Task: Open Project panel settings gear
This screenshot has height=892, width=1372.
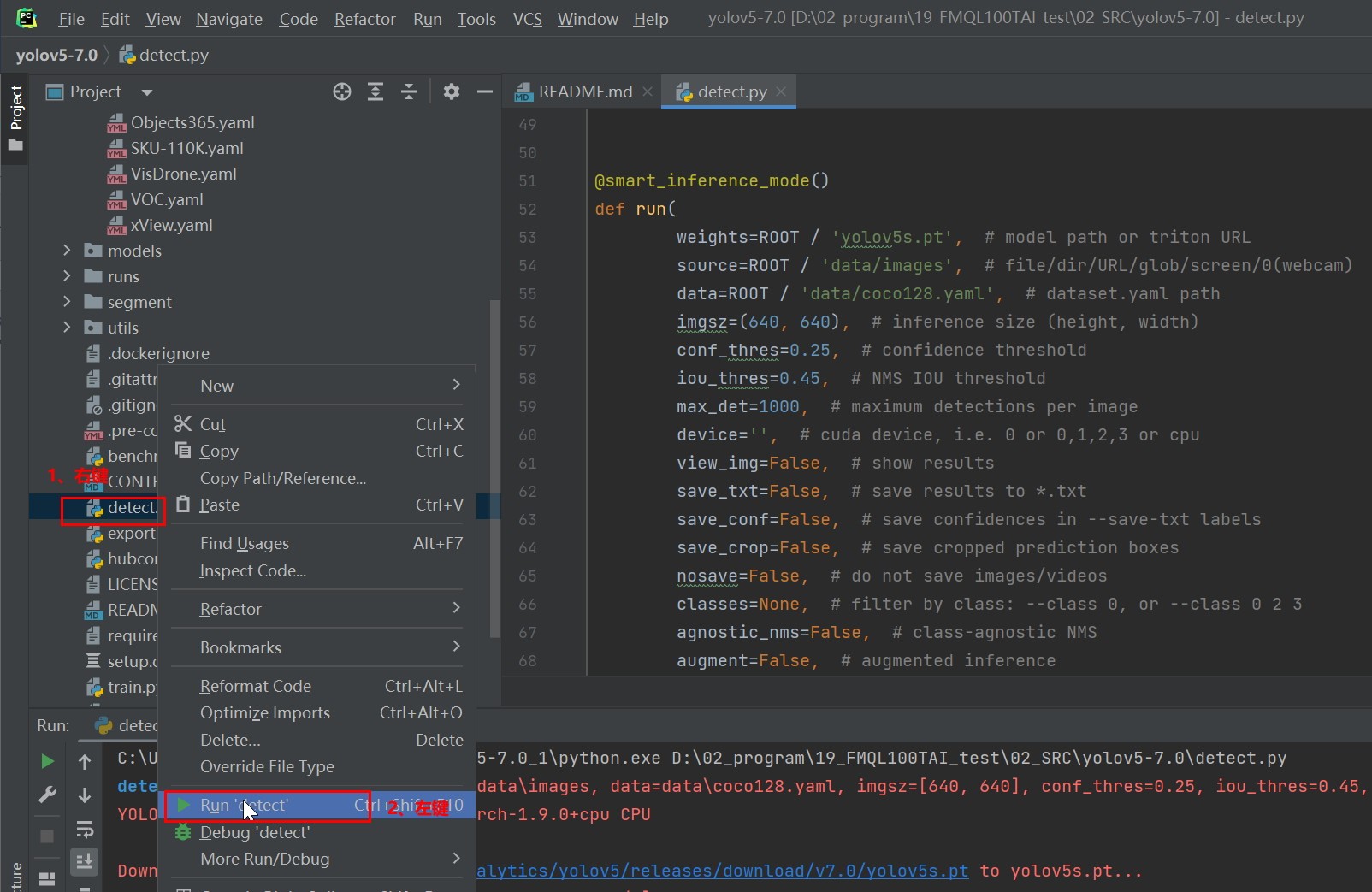Action: tap(452, 92)
